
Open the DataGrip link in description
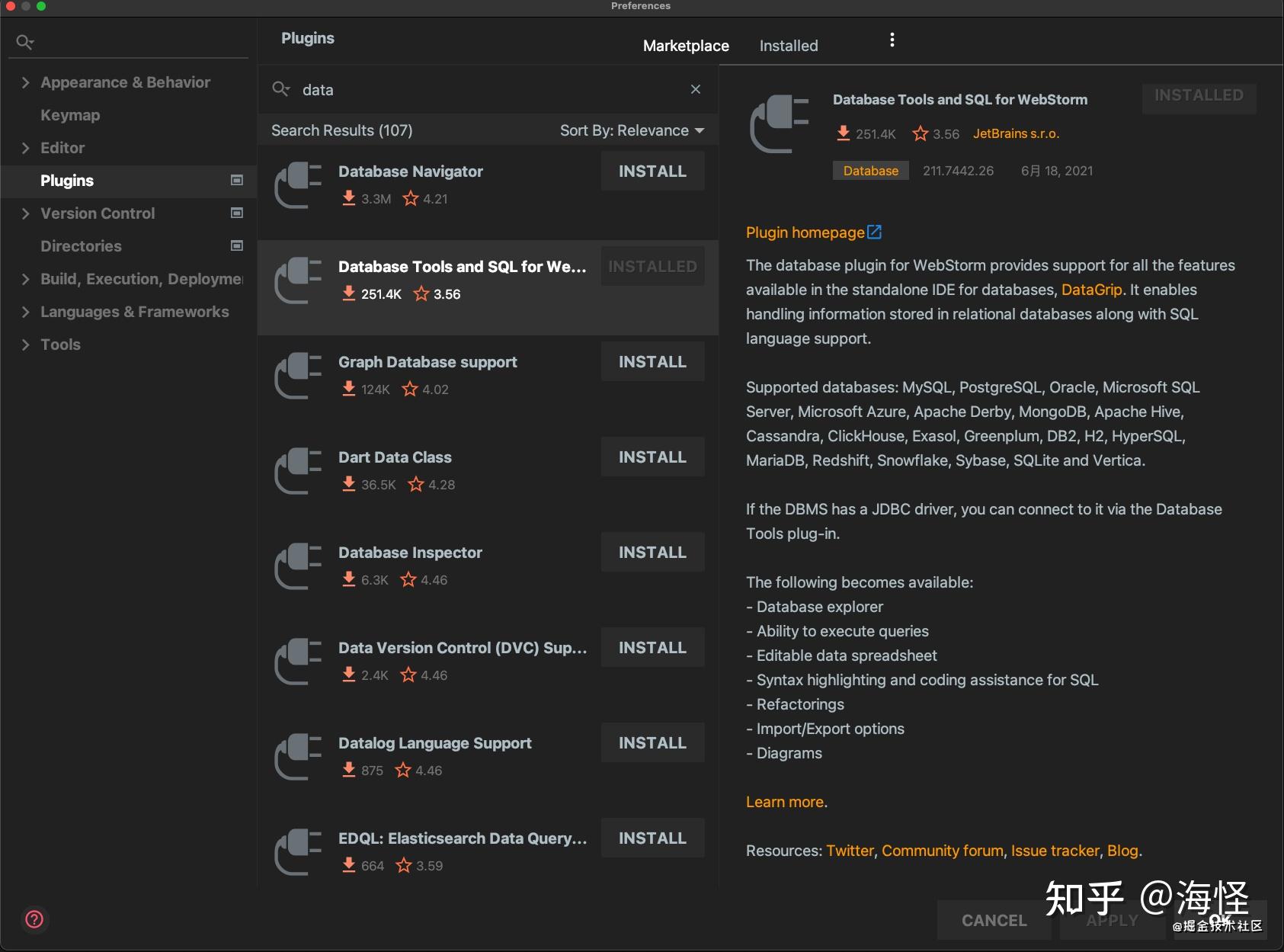(1091, 290)
